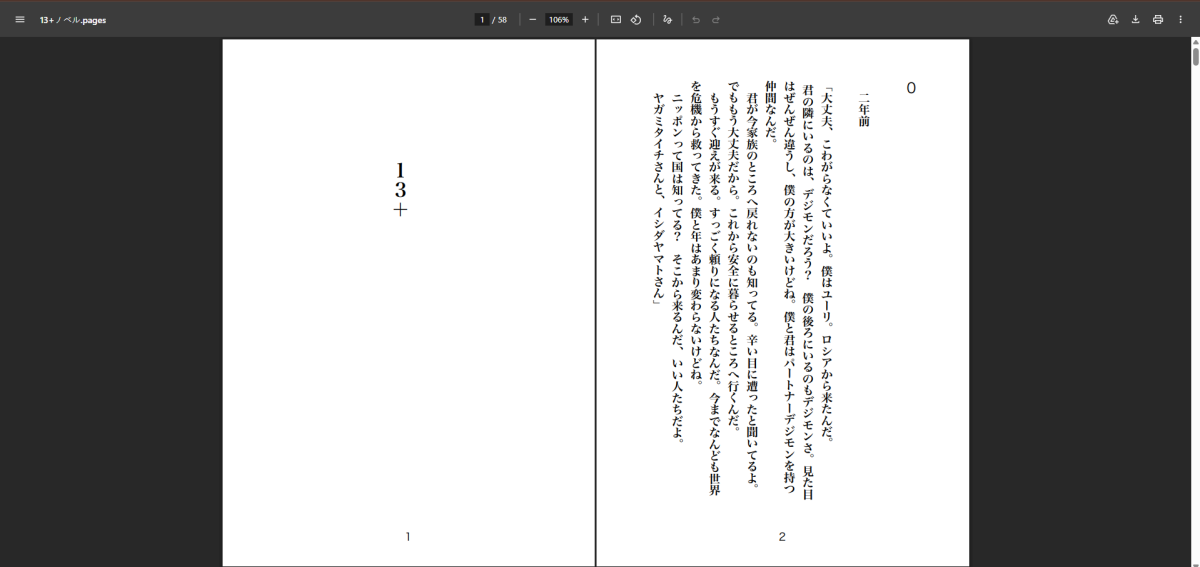Toggle fit to page view

pos(616,19)
